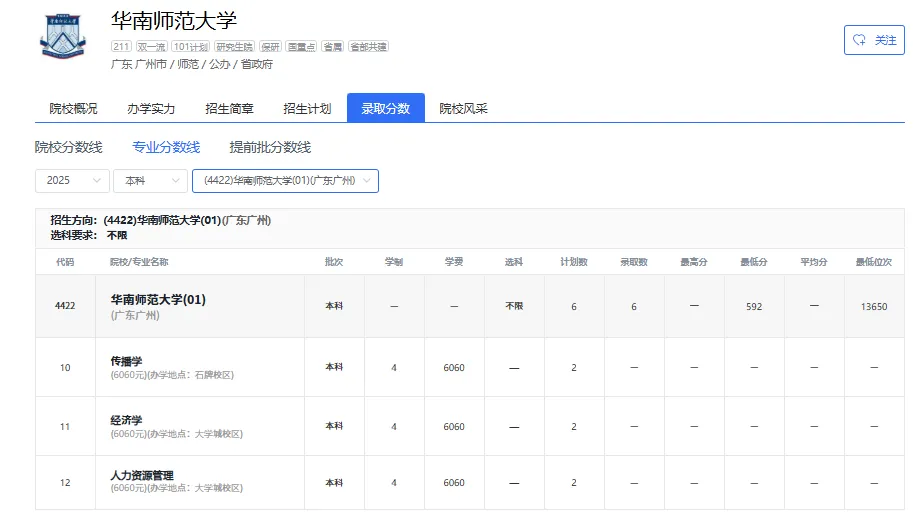Click the South China Normal University logo
The image size is (924, 525).
[x=63, y=37]
